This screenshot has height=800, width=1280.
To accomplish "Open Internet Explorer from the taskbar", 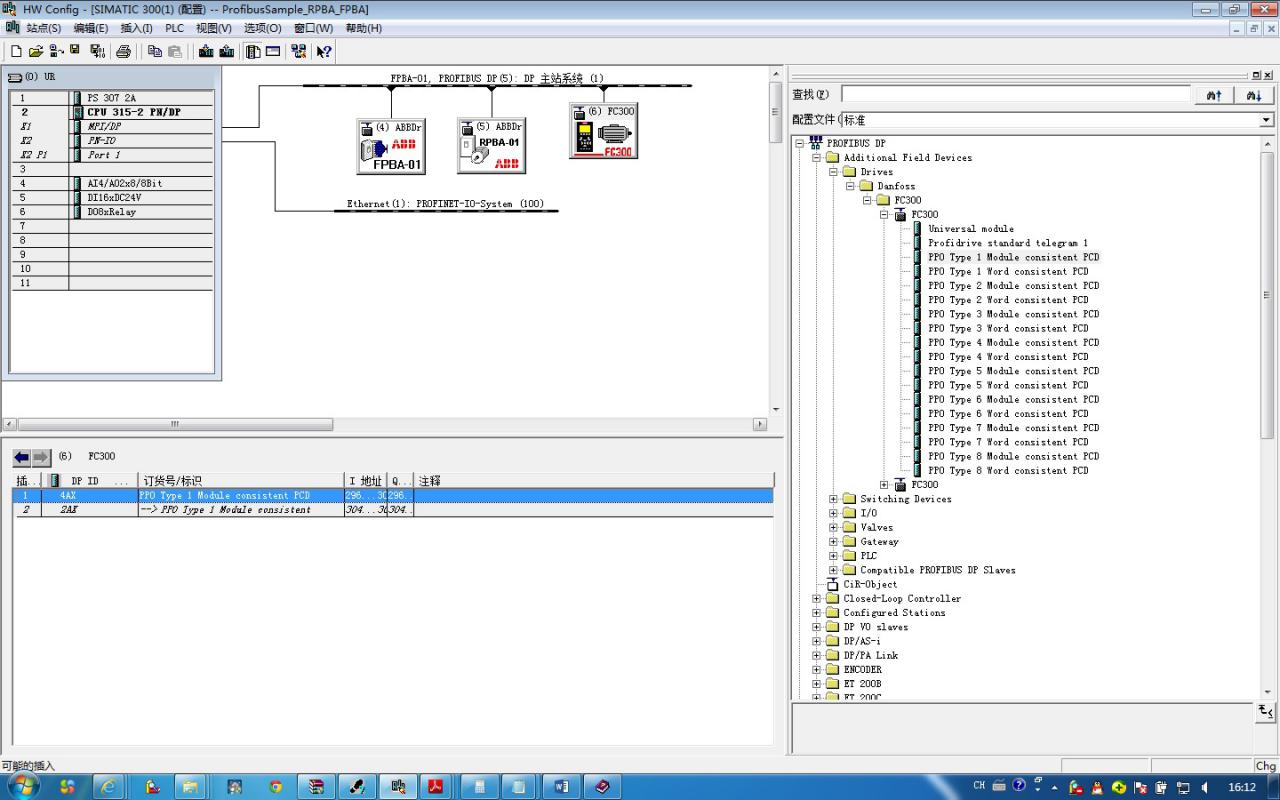I will [x=109, y=787].
